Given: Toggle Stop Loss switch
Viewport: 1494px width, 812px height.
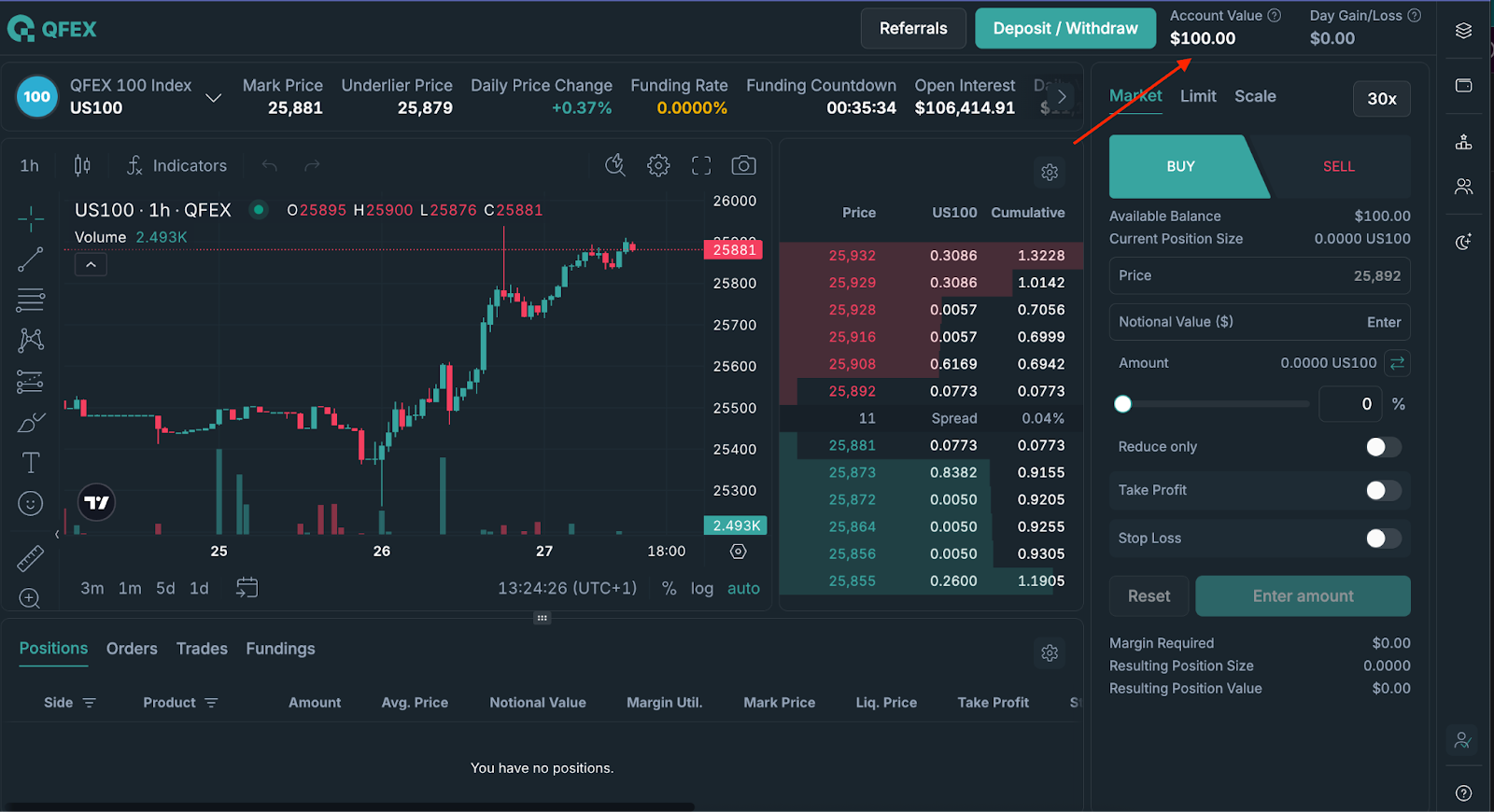Looking at the screenshot, I should [1383, 539].
